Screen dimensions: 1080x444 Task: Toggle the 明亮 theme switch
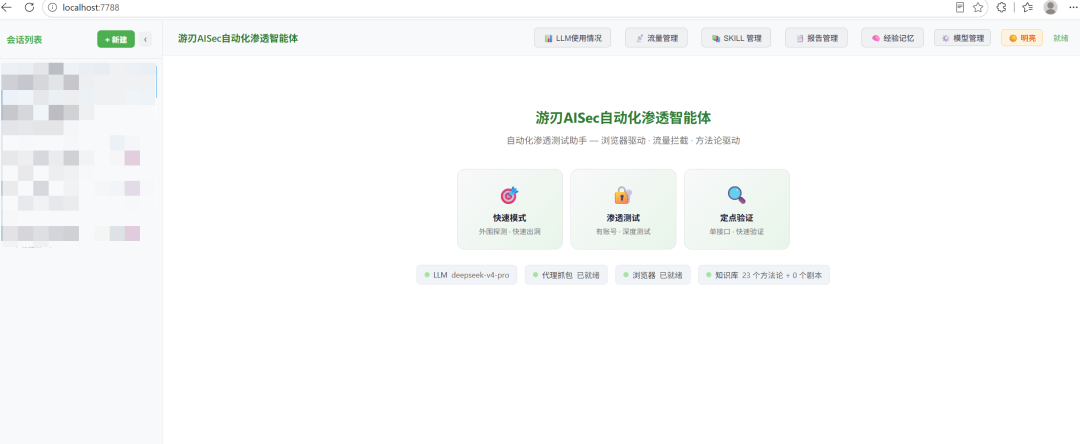pyautogui.click(x=1022, y=39)
